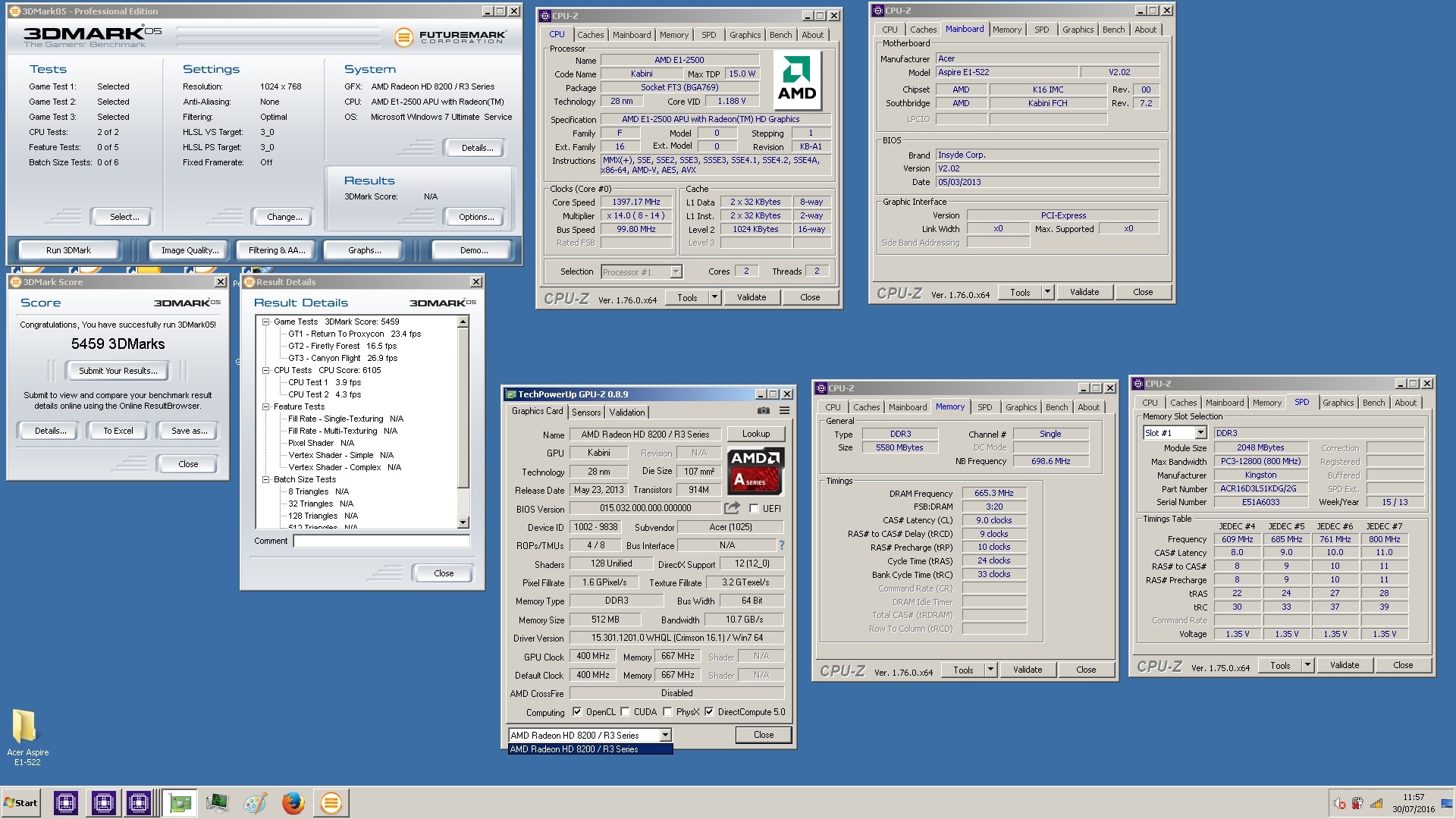Click the AMD logo in CPU-Z CPU tab
1456x819 pixels.
point(797,80)
